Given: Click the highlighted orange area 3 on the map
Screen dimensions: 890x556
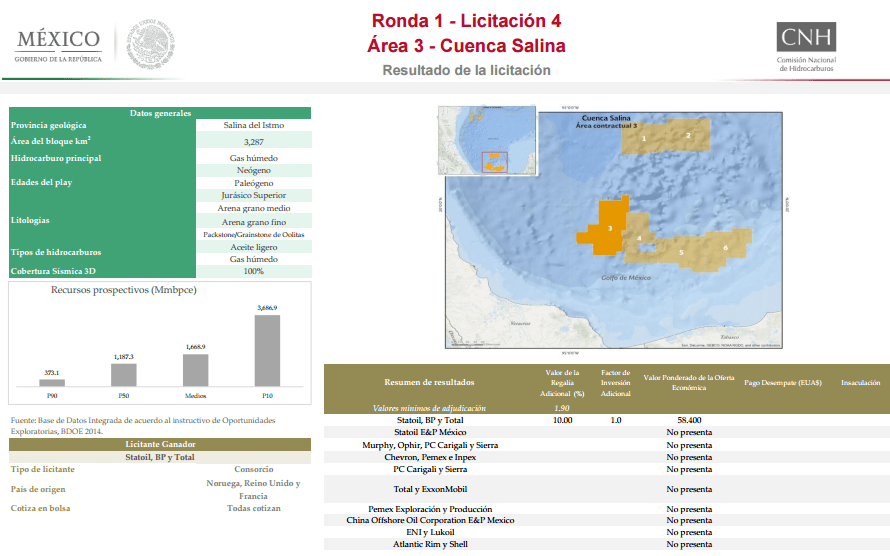Looking at the screenshot, I should tap(606, 228).
